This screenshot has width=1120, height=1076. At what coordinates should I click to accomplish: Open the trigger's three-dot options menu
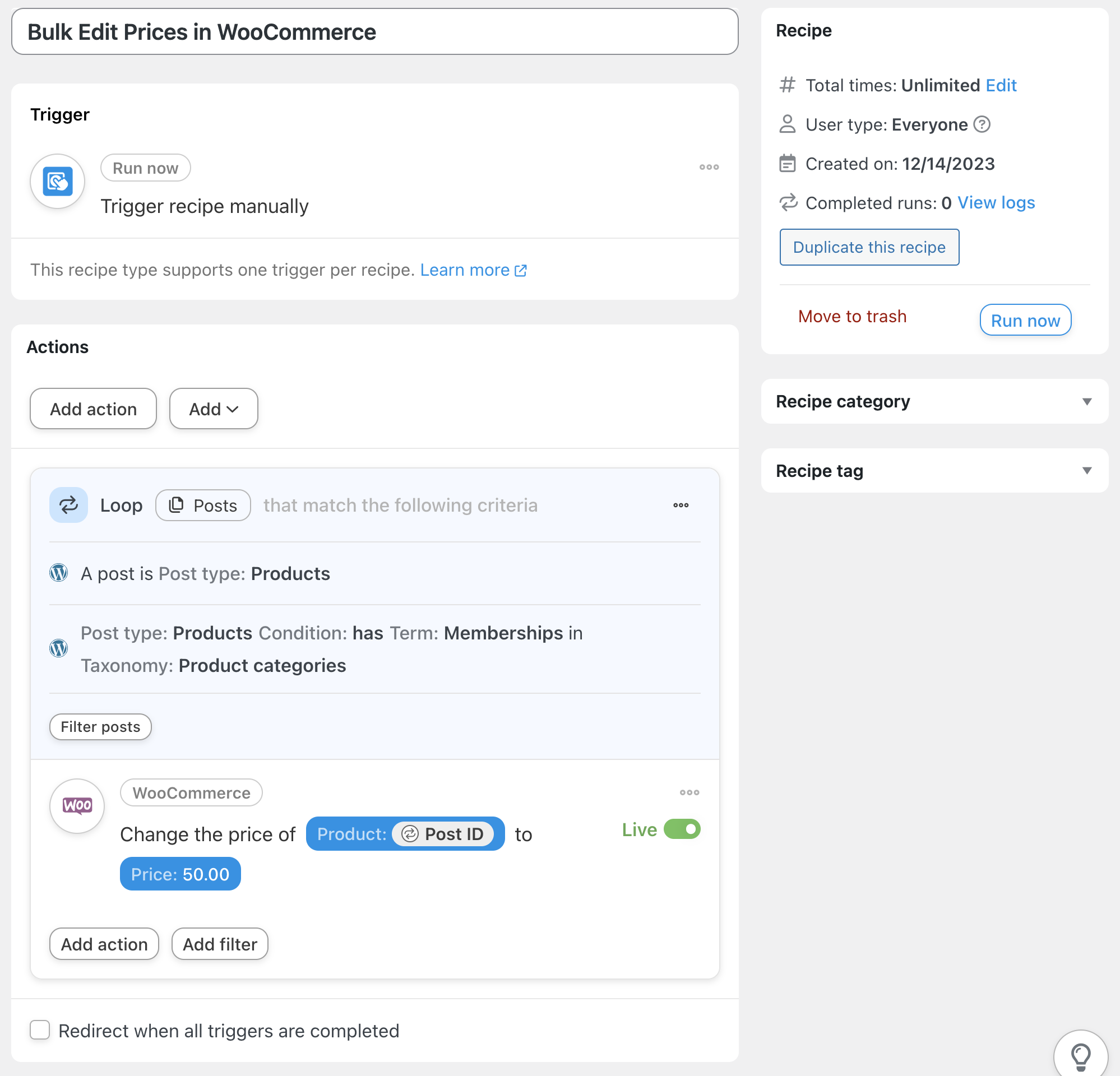point(709,168)
